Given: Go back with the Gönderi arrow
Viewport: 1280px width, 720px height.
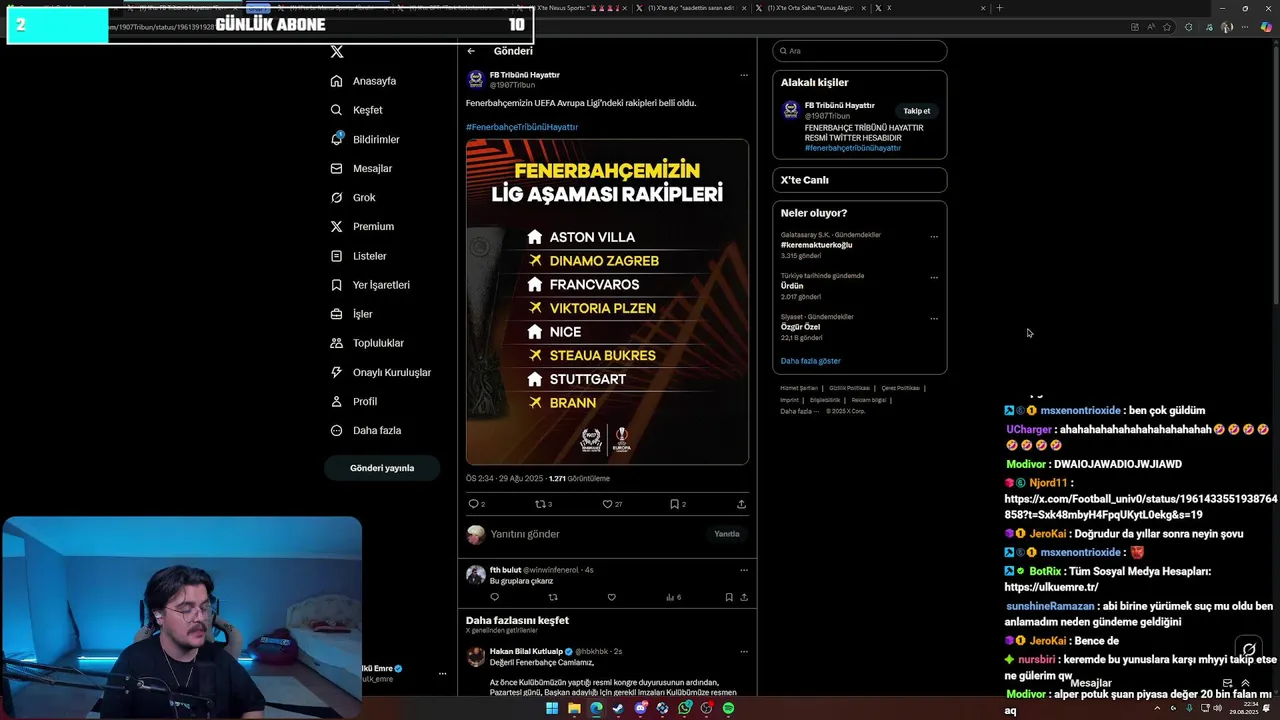Looking at the screenshot, I should (x=471, y=51).
